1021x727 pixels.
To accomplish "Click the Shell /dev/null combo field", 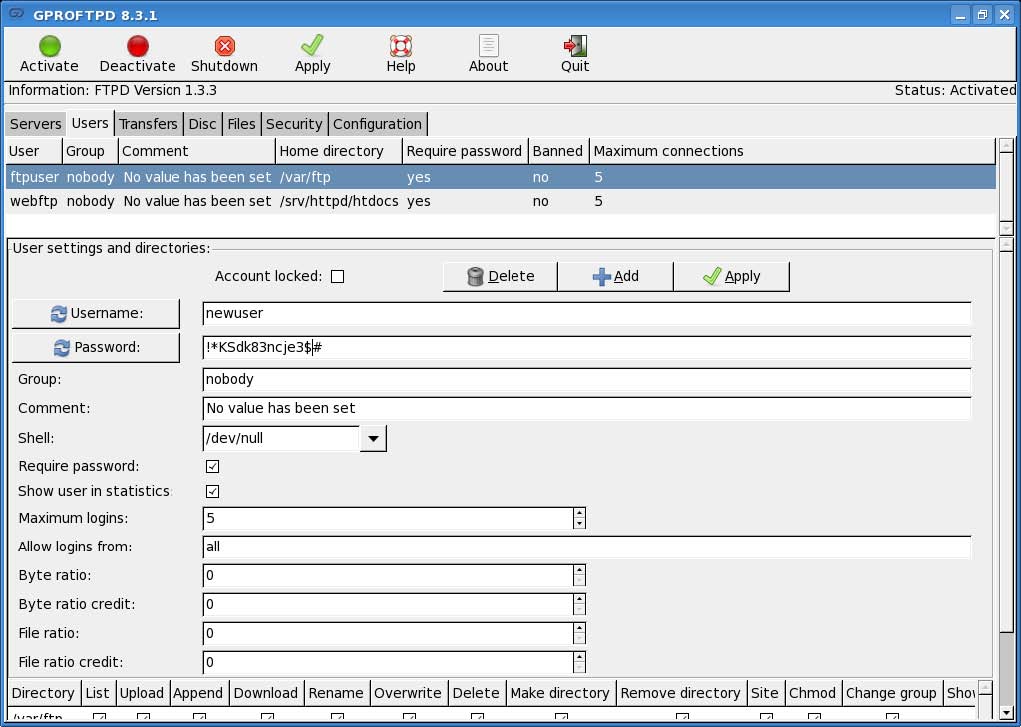I will click(281, 438).
